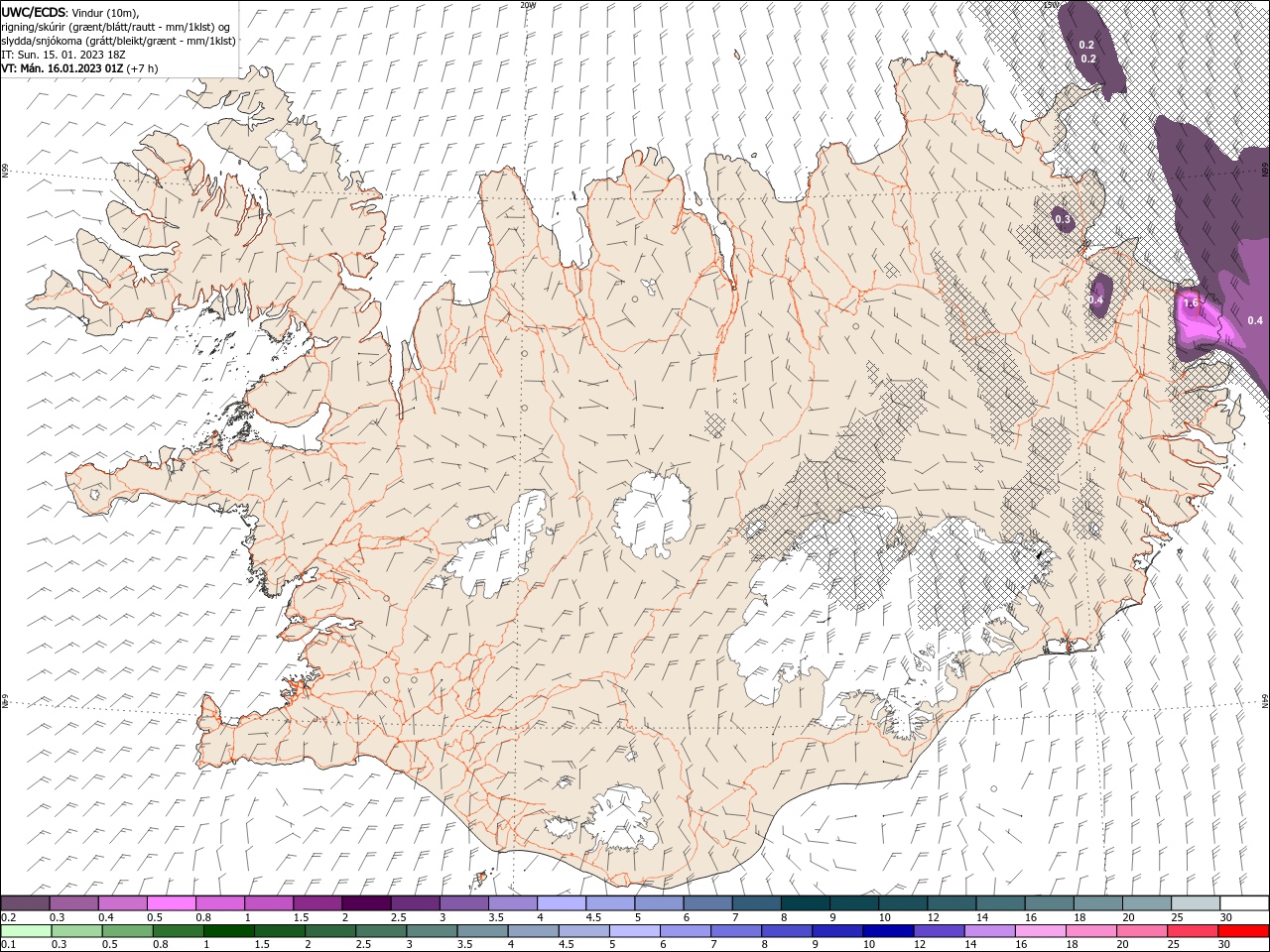1270x952 pixels.
Task: Click the '1.6' precipitation value on the map
Action: click(x=1192, y=302)
